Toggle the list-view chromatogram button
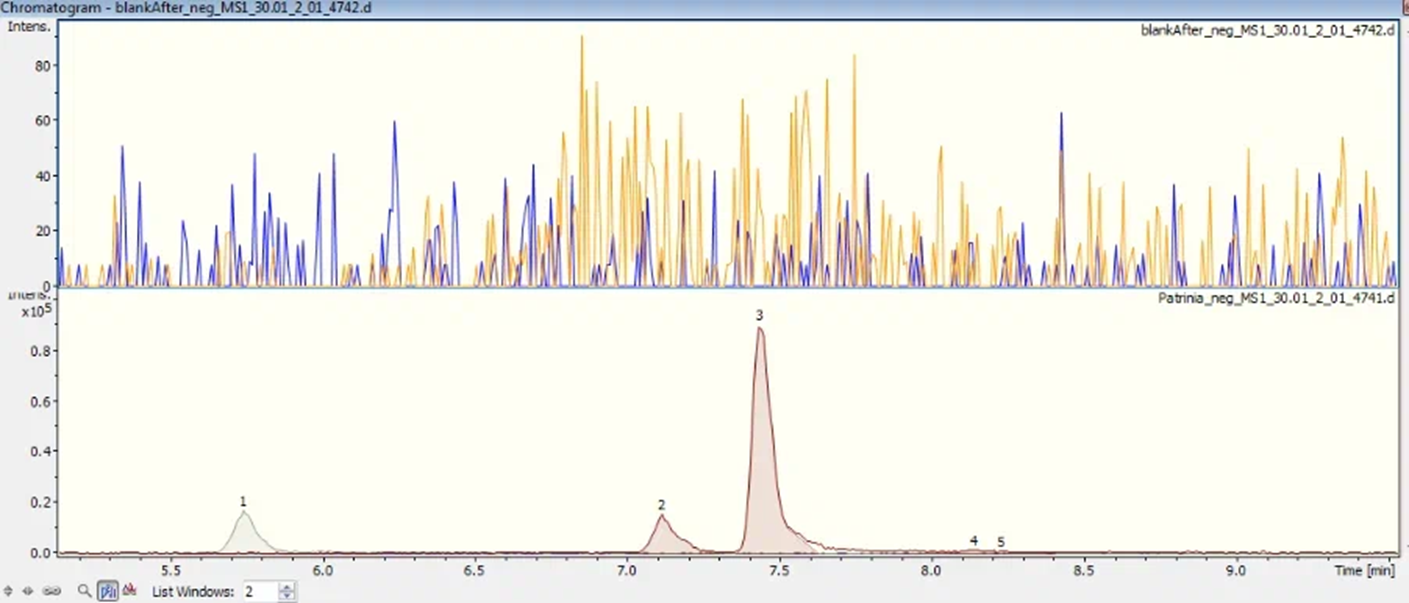This screenshot has width=1409, height=603. [x=107, y=591]
